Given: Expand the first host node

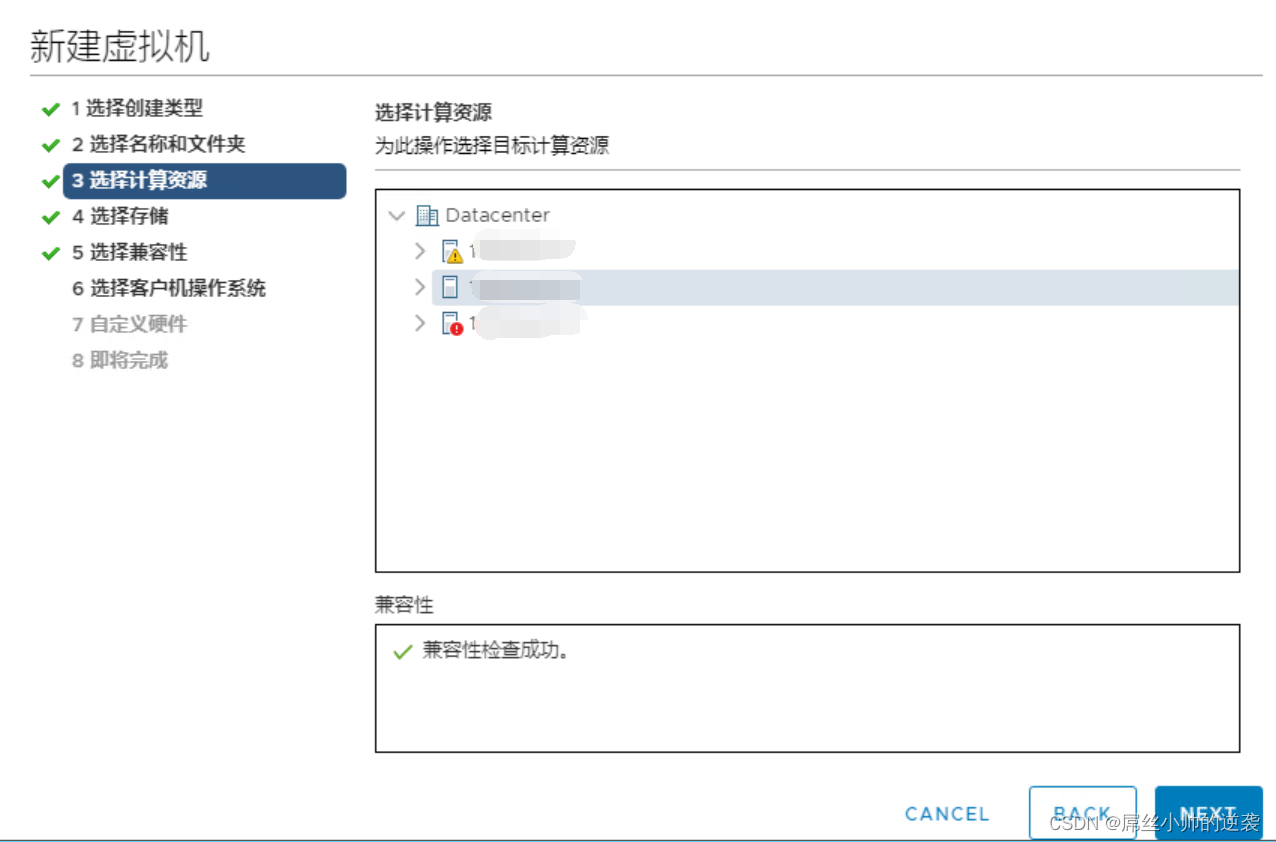Looking at the screenshot, I should point(419,251).
